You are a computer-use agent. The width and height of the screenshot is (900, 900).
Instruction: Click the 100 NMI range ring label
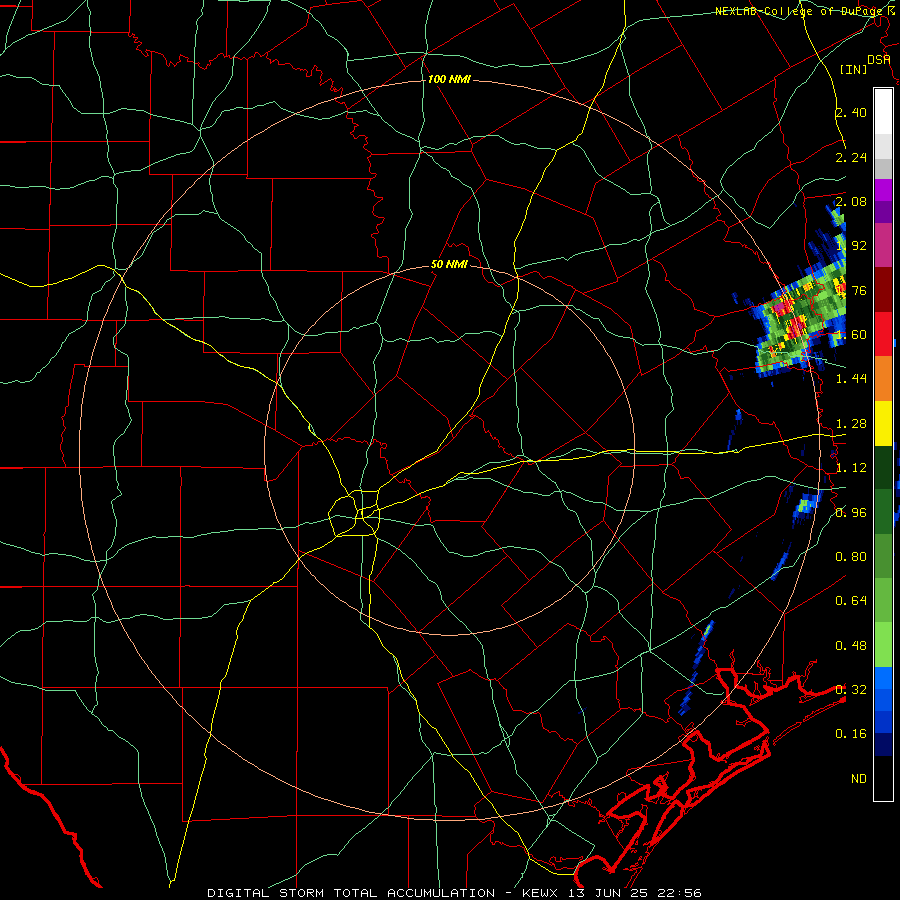(449, 79)
